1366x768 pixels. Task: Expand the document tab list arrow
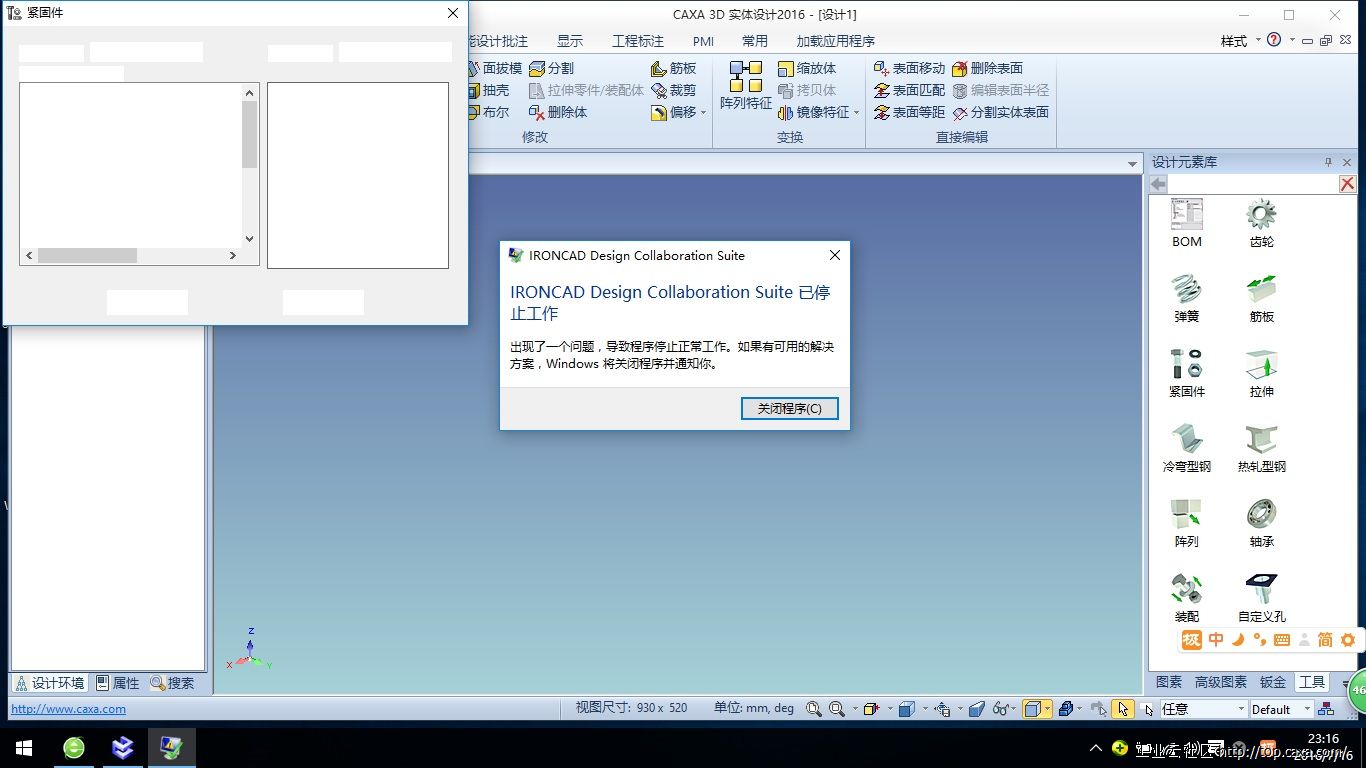[1132, 164]
